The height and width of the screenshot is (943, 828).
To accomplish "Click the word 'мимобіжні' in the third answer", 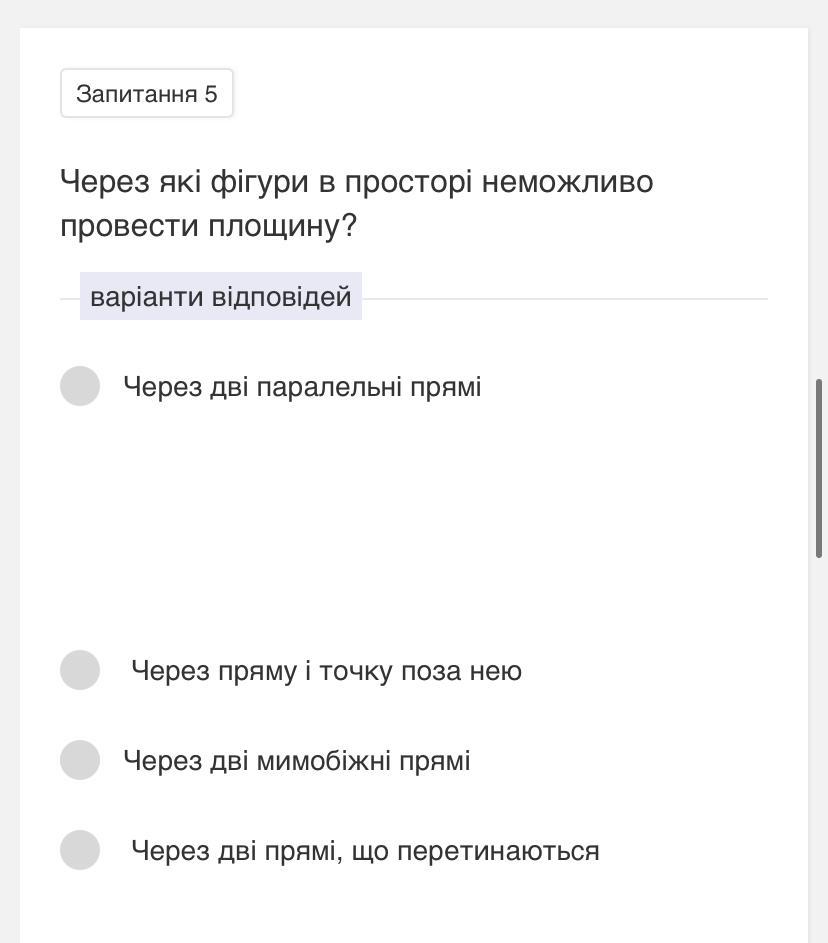I will [324, 761].
